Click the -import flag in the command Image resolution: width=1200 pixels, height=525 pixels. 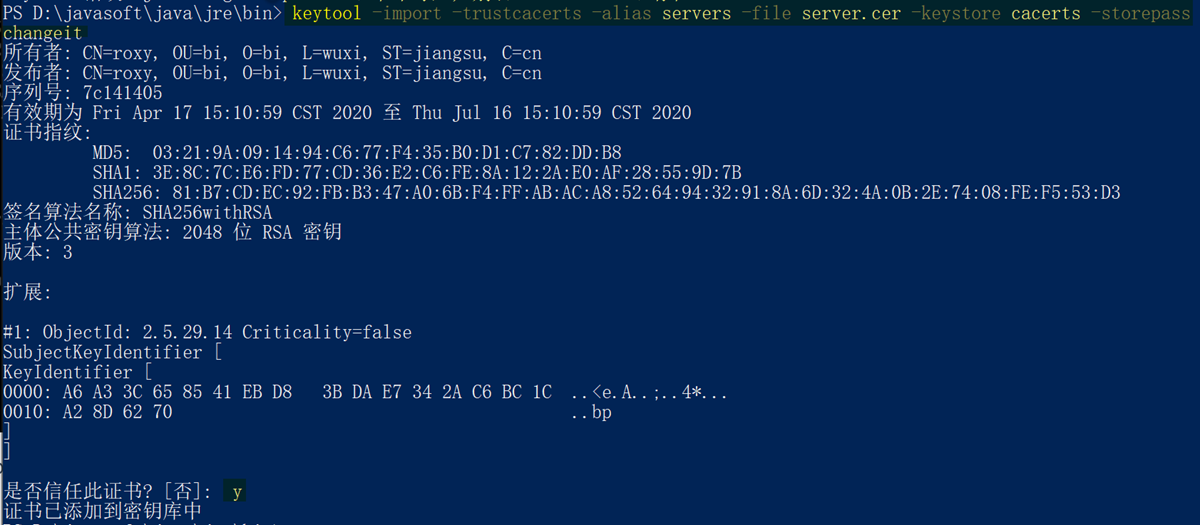tap(407, 14)
